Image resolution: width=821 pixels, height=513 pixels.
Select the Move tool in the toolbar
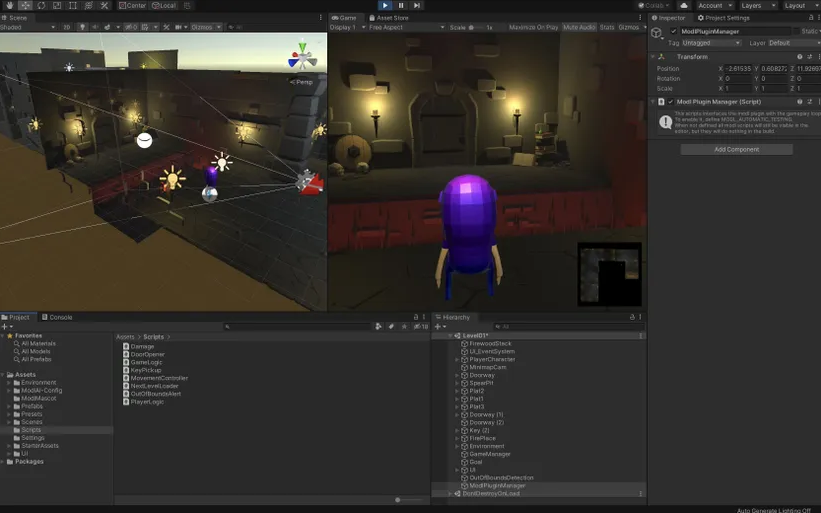tap(25, 5)
